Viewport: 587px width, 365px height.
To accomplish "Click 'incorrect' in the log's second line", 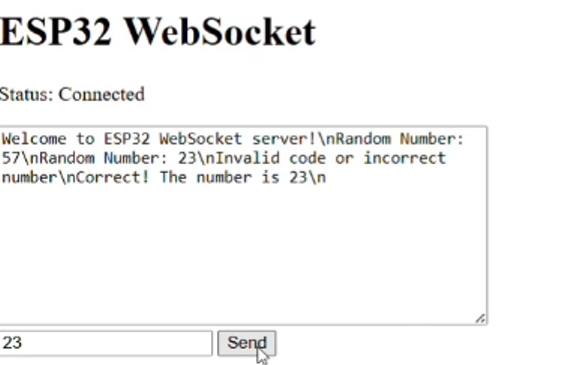I will coord(405,158).
